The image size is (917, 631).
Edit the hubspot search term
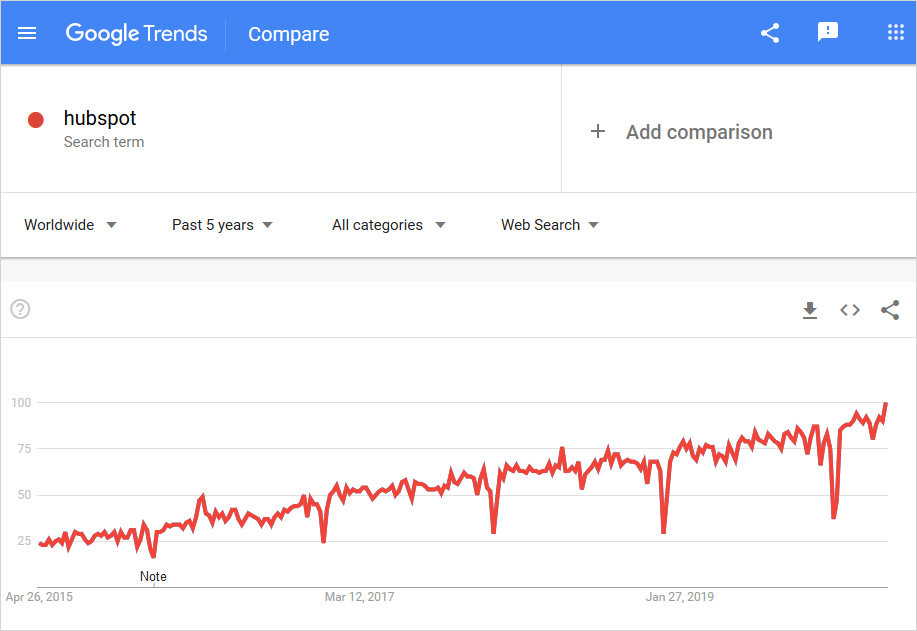(100, 119)
